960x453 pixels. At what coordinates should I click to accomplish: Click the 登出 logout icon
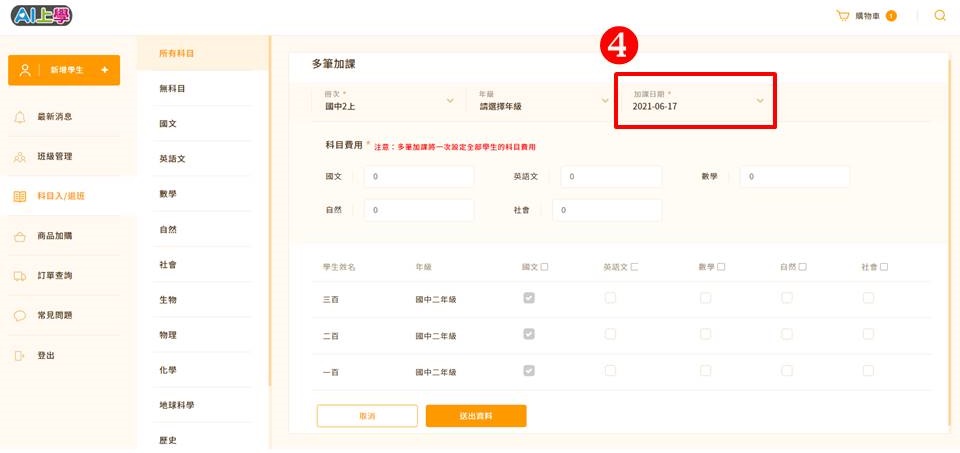(20, 356)
